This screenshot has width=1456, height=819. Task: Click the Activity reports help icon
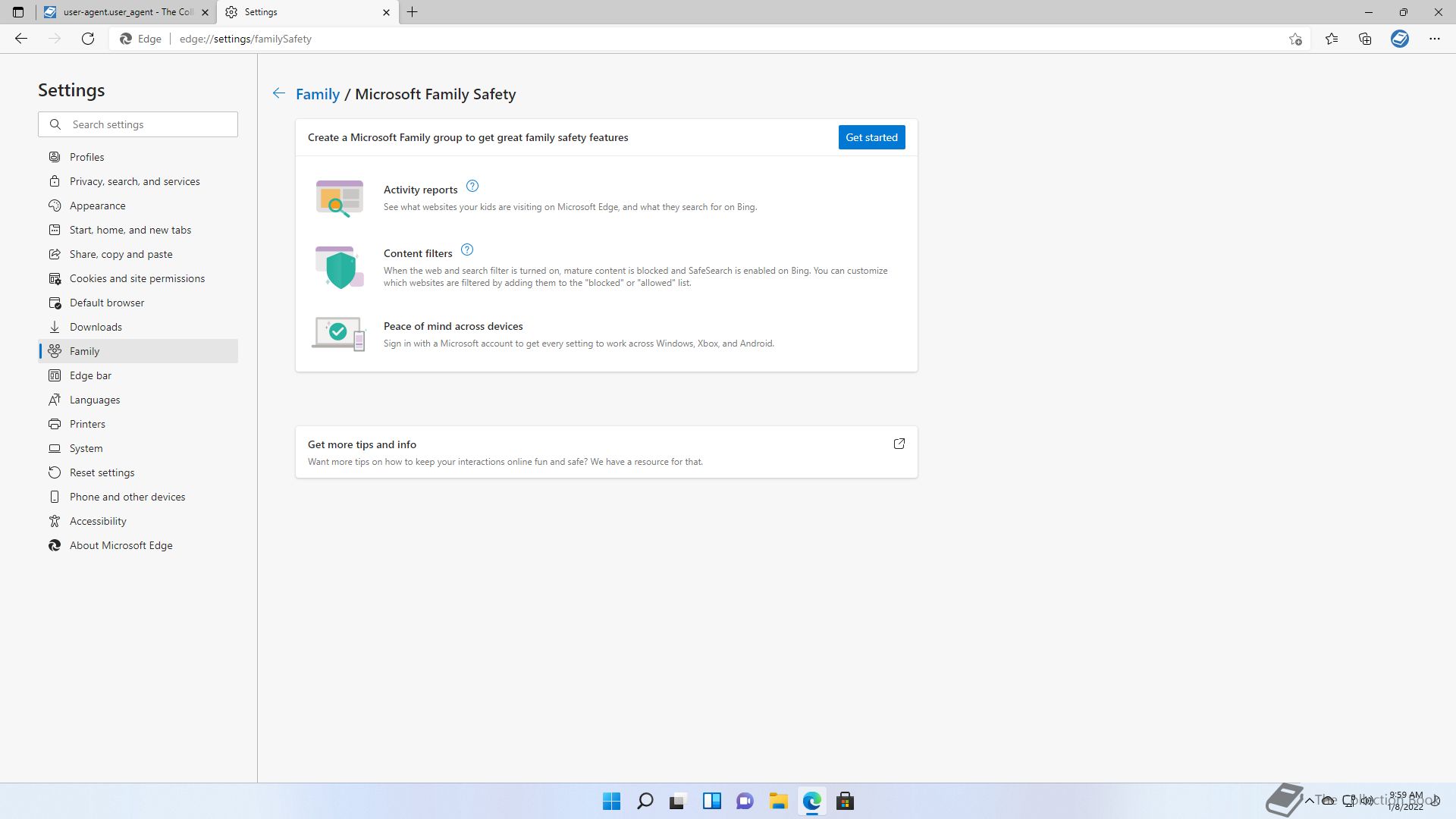click(472, 187)
